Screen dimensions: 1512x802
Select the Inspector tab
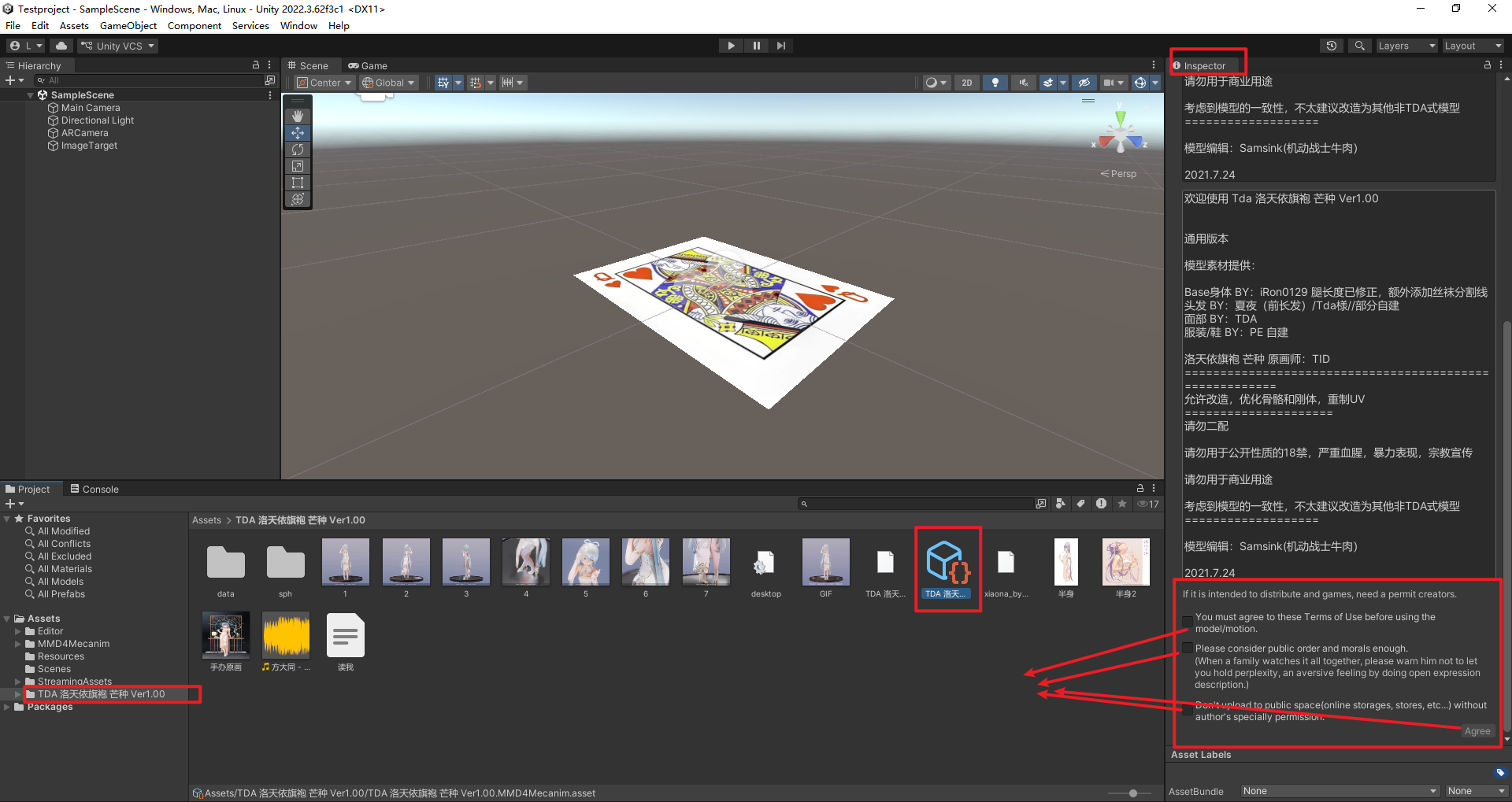click(x=1199, y=66)
